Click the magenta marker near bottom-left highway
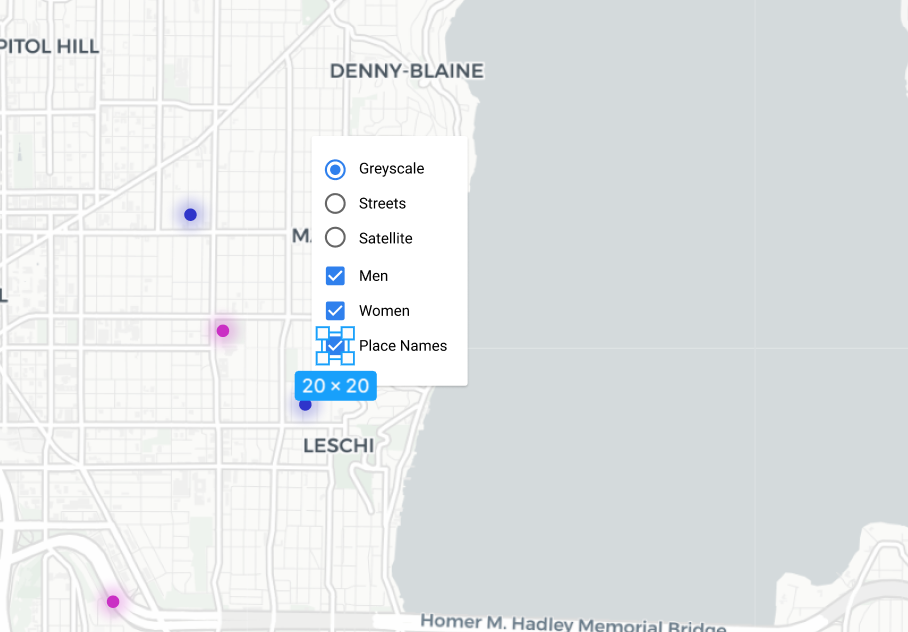 [x=113, y=601]
